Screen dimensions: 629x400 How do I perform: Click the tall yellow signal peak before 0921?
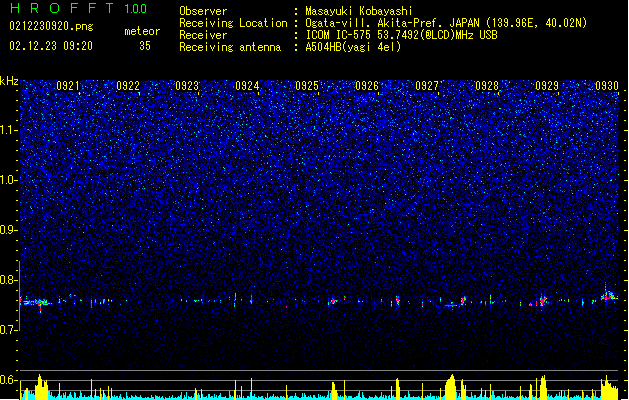(41, 387)
